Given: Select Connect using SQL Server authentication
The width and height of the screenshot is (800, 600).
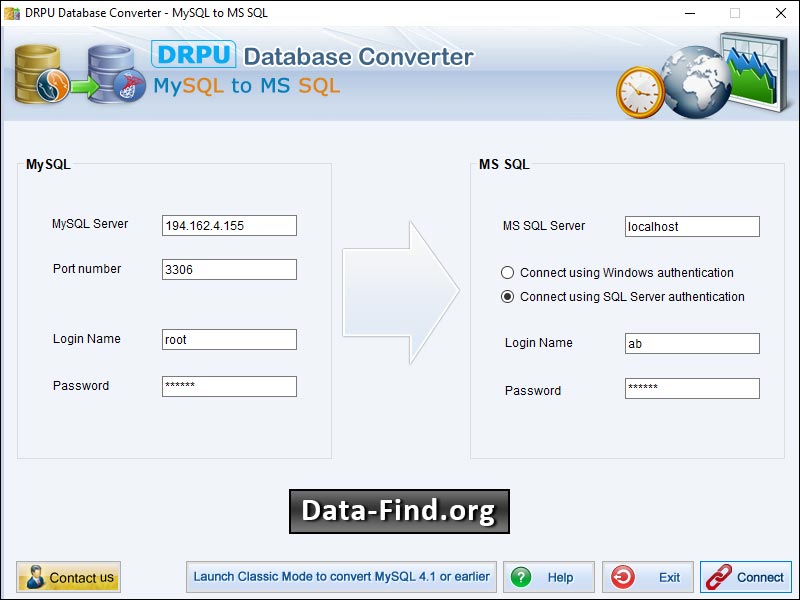Looking at the screenshot, I should [x=511, y=297].
